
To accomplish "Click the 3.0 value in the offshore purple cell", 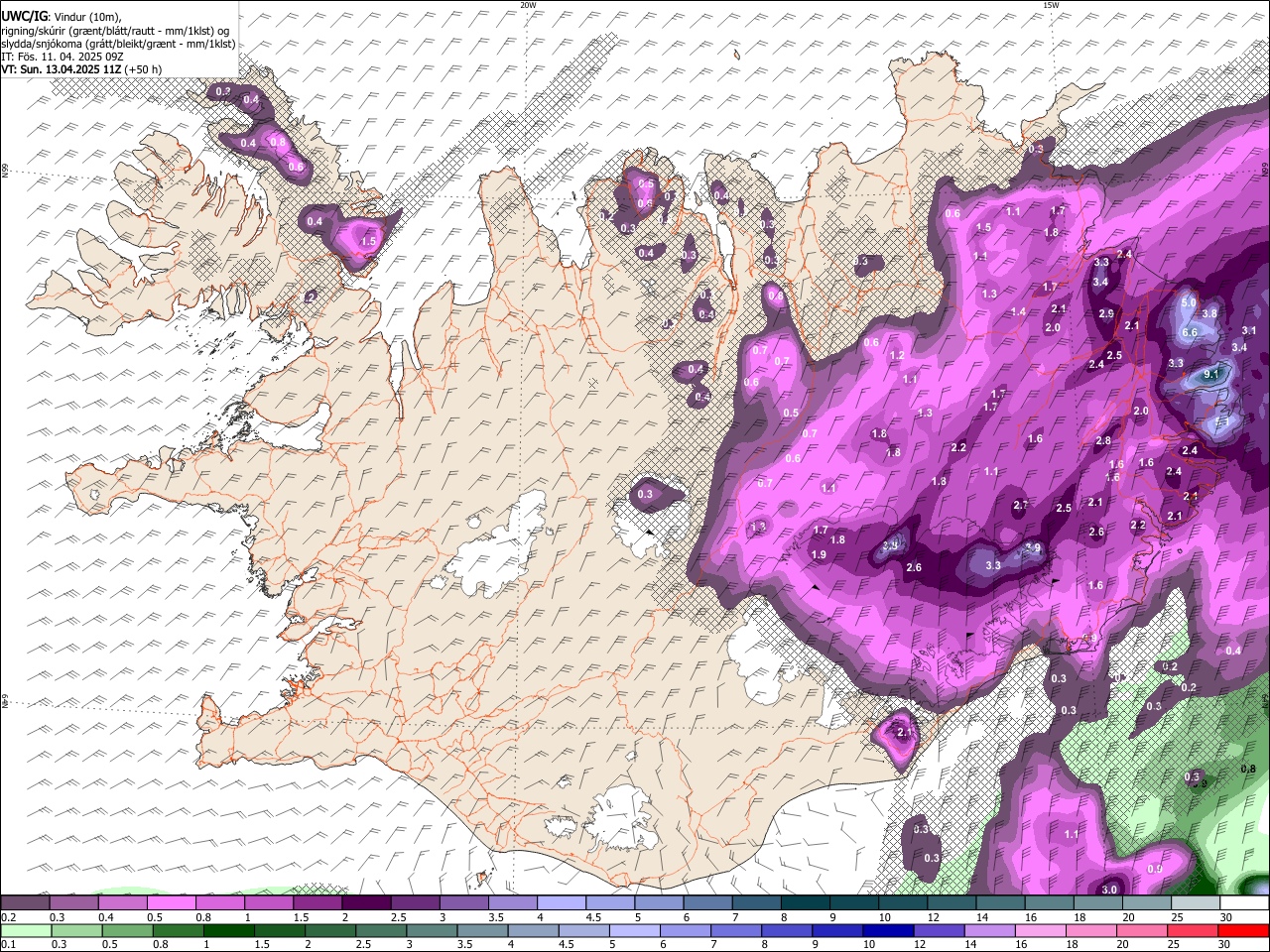I will 1109,890.
